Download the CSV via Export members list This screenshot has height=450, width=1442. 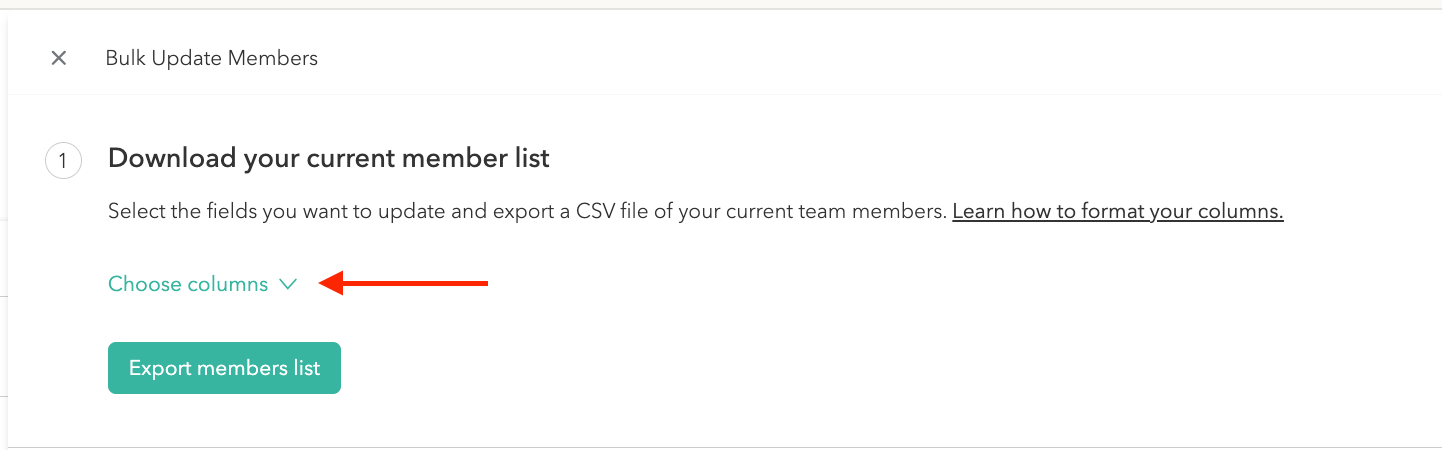224,368
